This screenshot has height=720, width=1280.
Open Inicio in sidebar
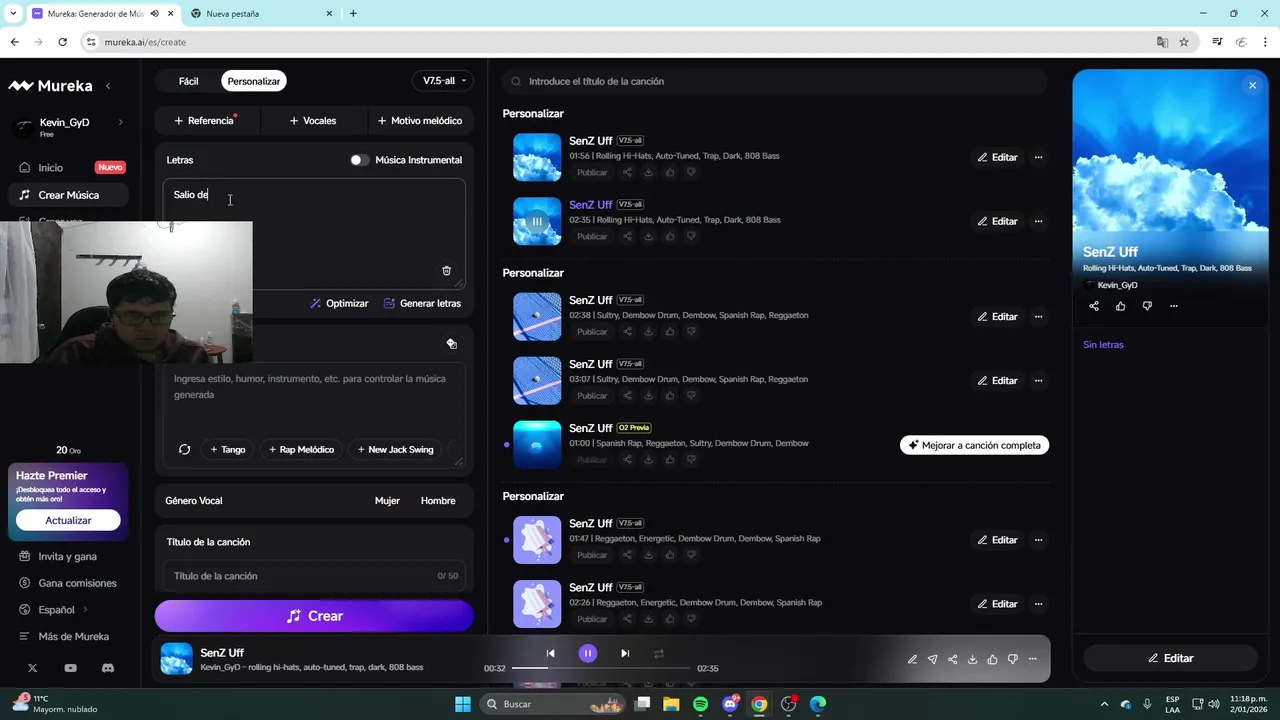coord(70,168)
